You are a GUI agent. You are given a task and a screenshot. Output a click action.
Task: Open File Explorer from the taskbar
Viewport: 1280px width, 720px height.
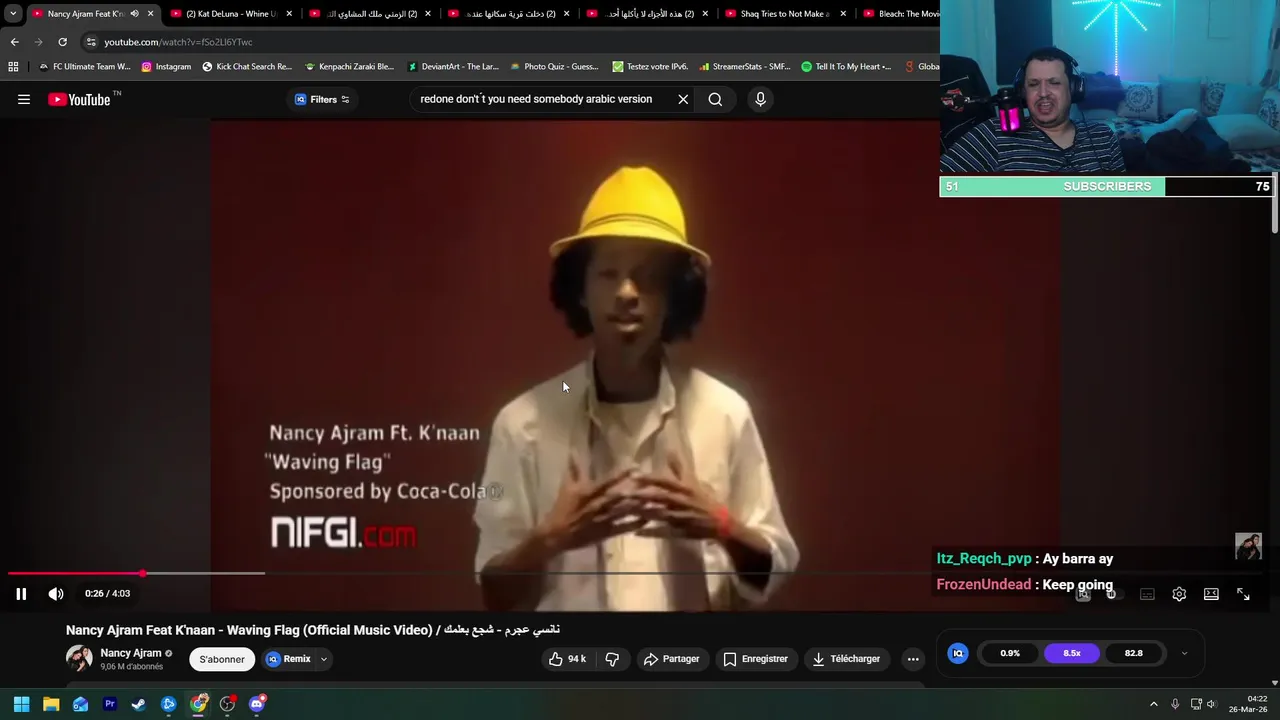[51, 704]
